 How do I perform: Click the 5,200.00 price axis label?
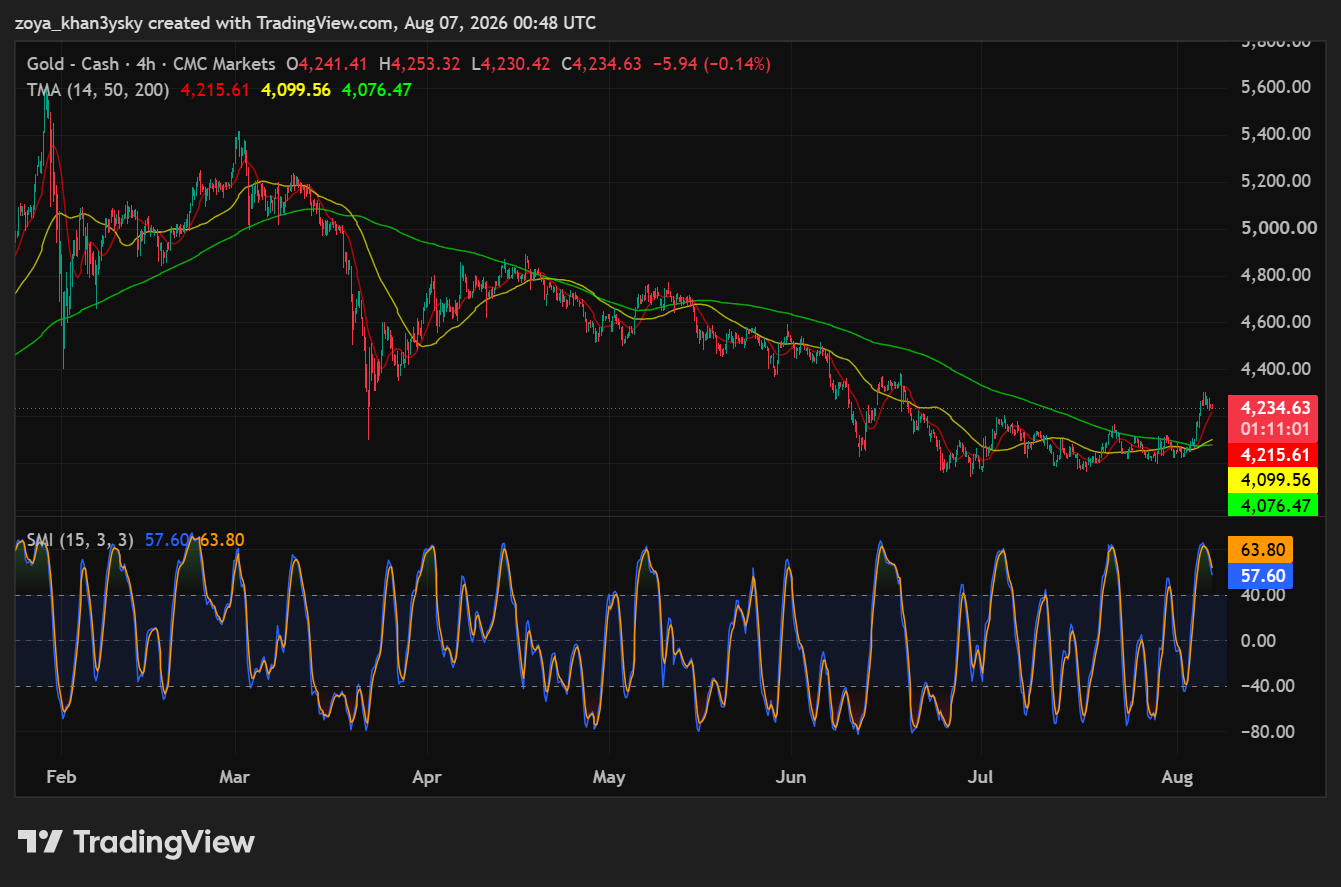(x=1275, y=181)
